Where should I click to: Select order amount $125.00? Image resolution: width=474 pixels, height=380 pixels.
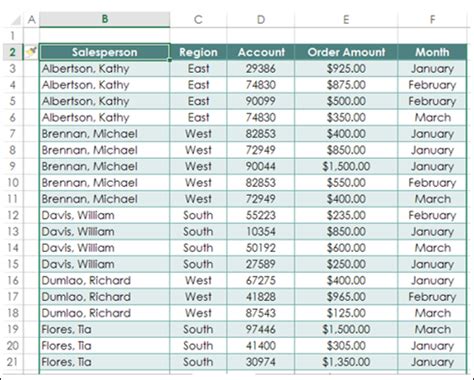pyautogui.click(x=346, y=313)
